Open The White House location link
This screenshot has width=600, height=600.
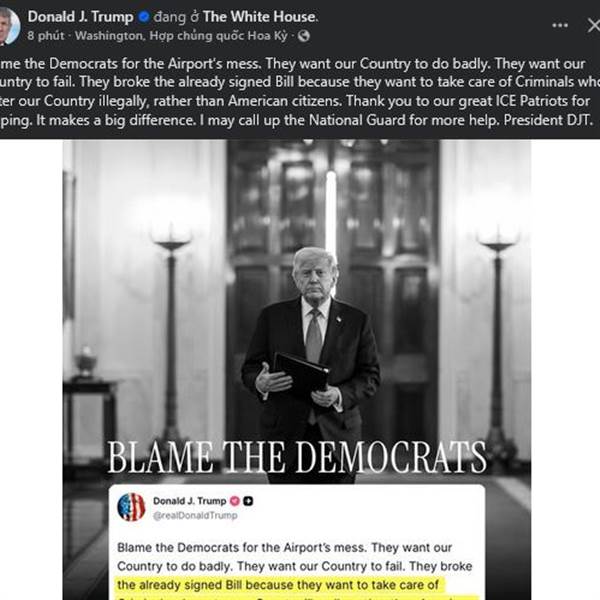point(260,17)
